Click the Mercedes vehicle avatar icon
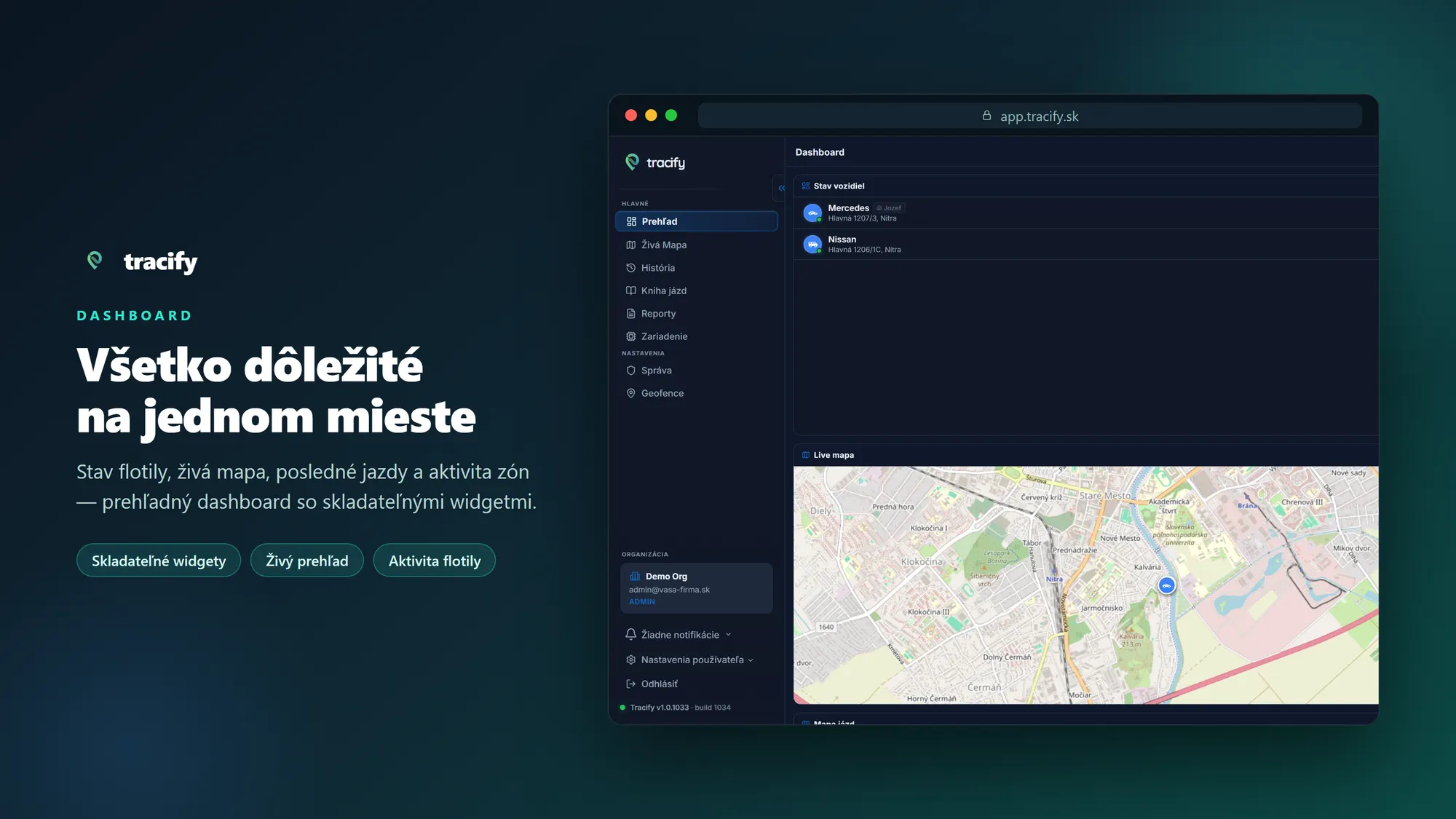Screen dimensions: 1456x819 pyautogui.click(x=812, y=213)
